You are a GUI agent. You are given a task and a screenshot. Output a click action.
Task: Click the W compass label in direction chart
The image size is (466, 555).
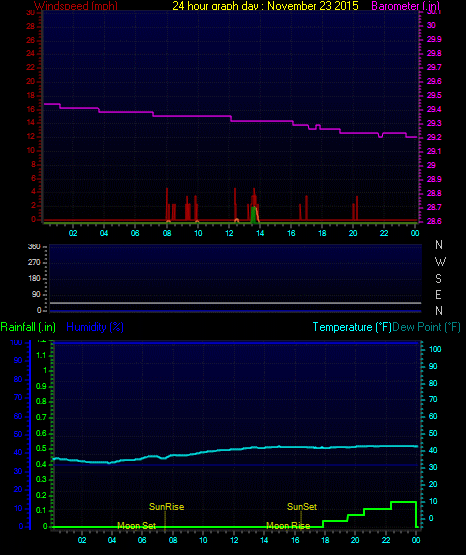(440, 262)
